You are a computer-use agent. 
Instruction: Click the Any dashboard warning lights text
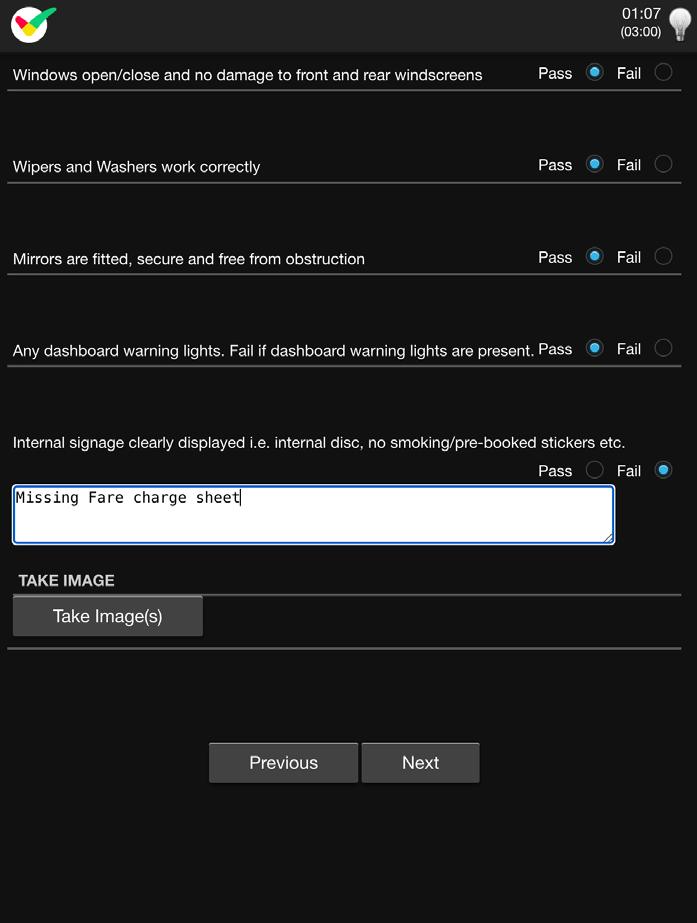(273, 351)
